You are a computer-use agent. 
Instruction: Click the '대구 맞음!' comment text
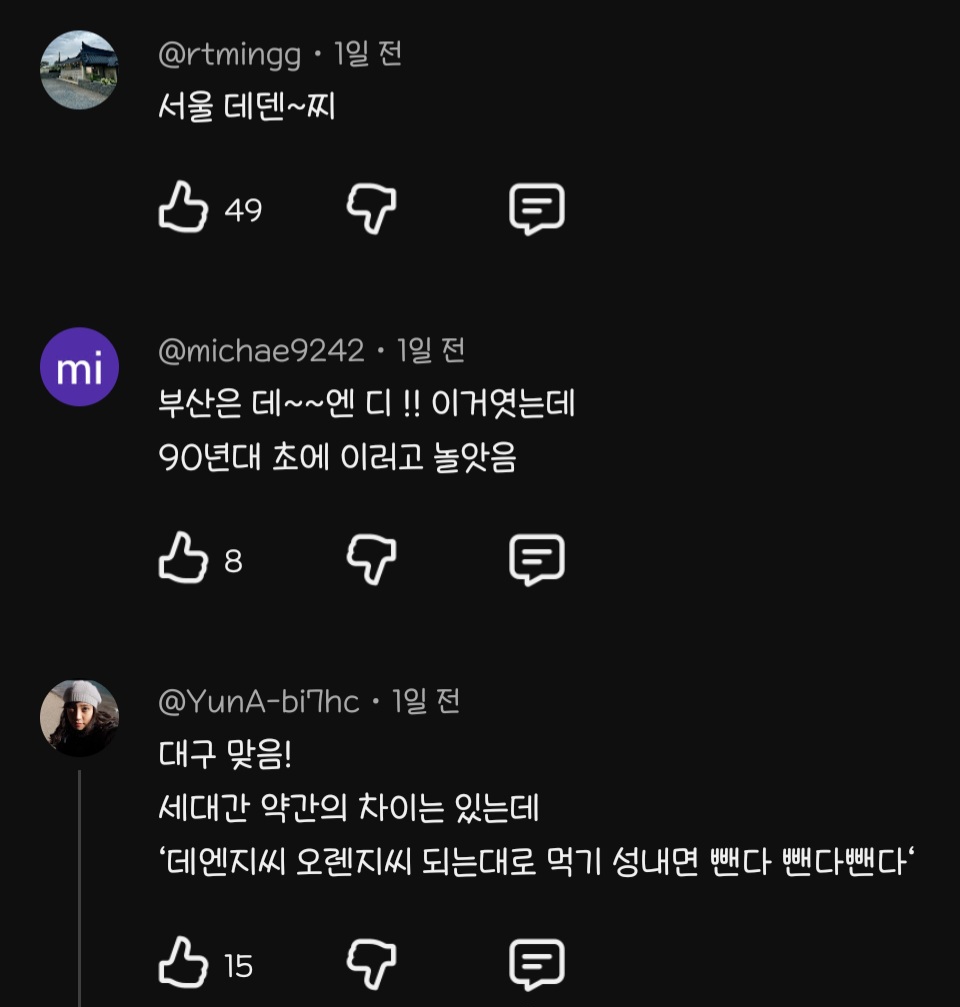pos(225,755)
